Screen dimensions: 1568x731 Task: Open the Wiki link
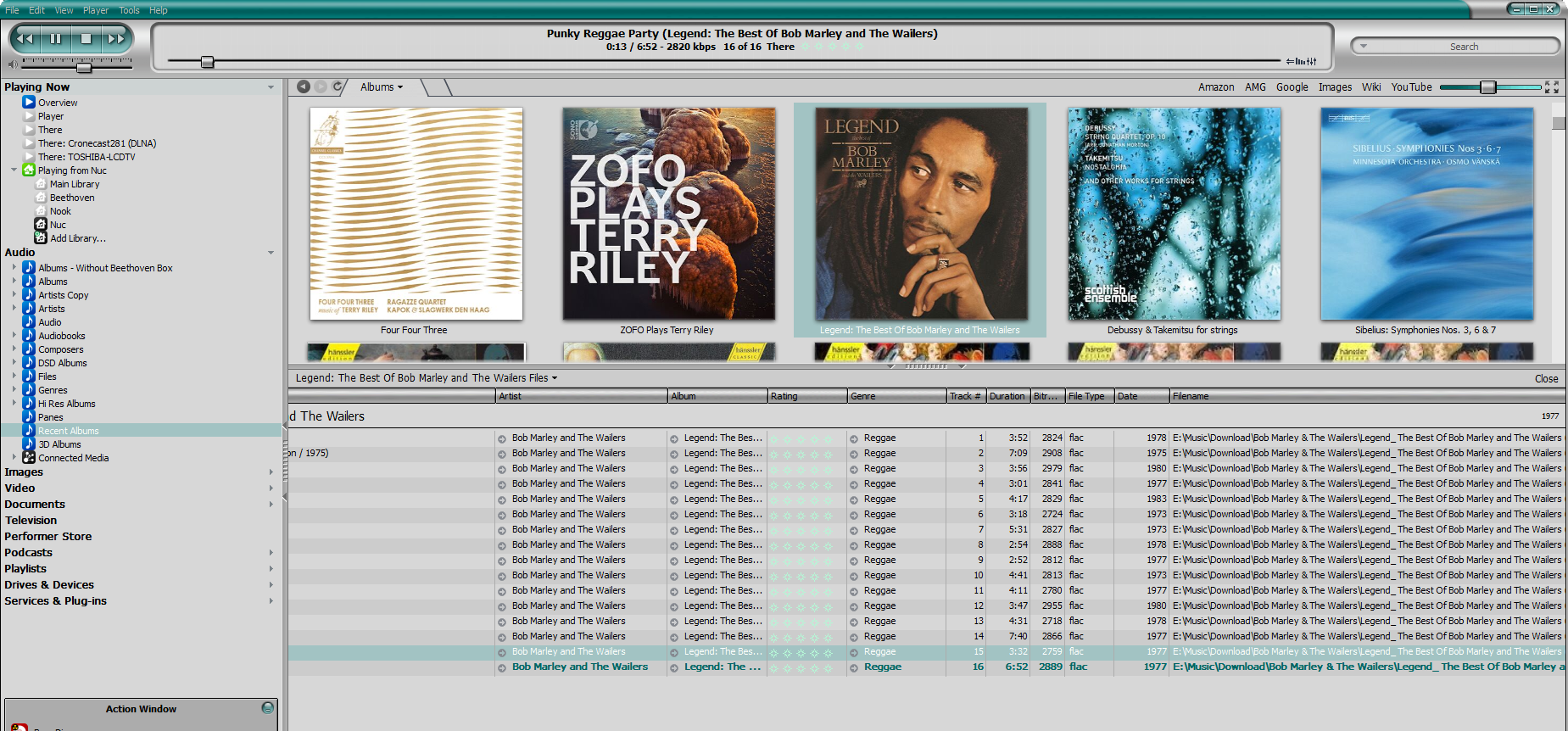1371,87
